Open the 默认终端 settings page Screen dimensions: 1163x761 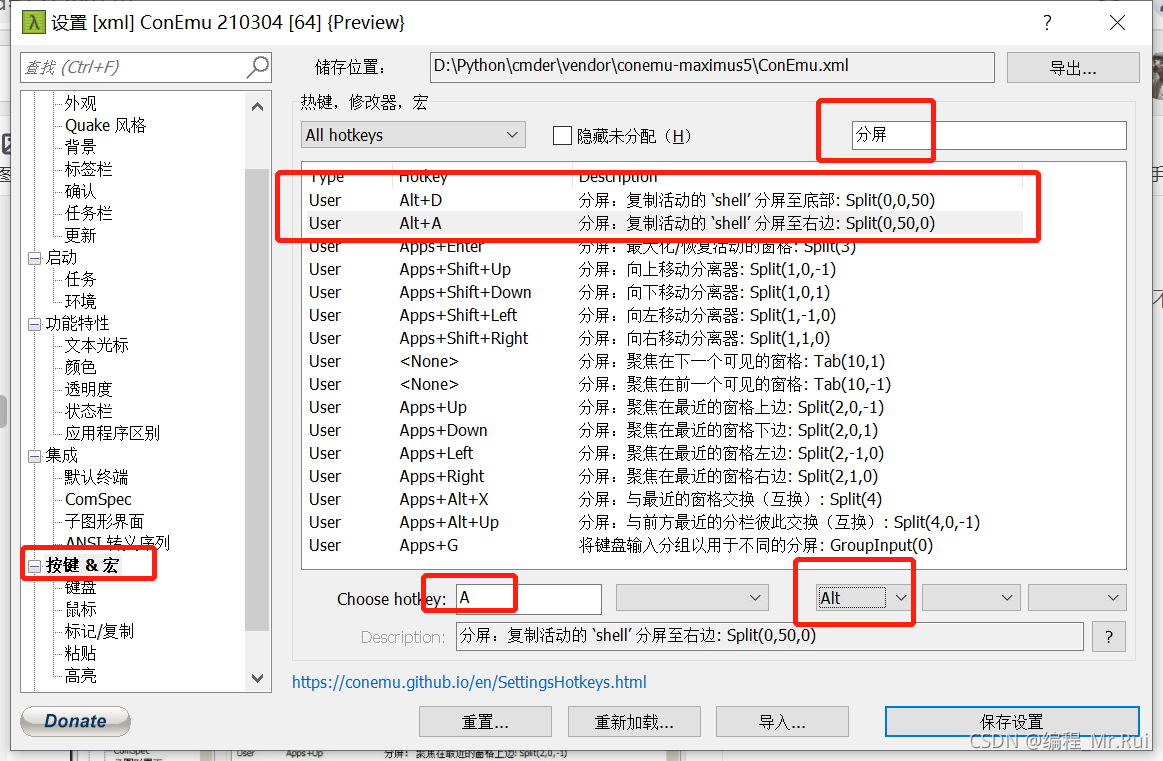pos(96,477)
